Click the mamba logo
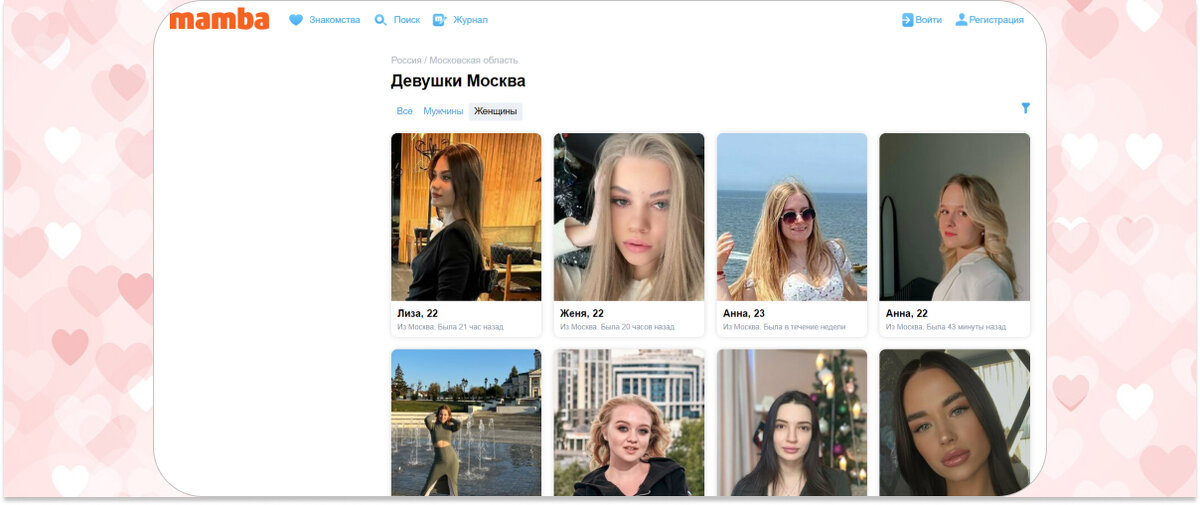The image size is (1200, 505). coord(219,19)
